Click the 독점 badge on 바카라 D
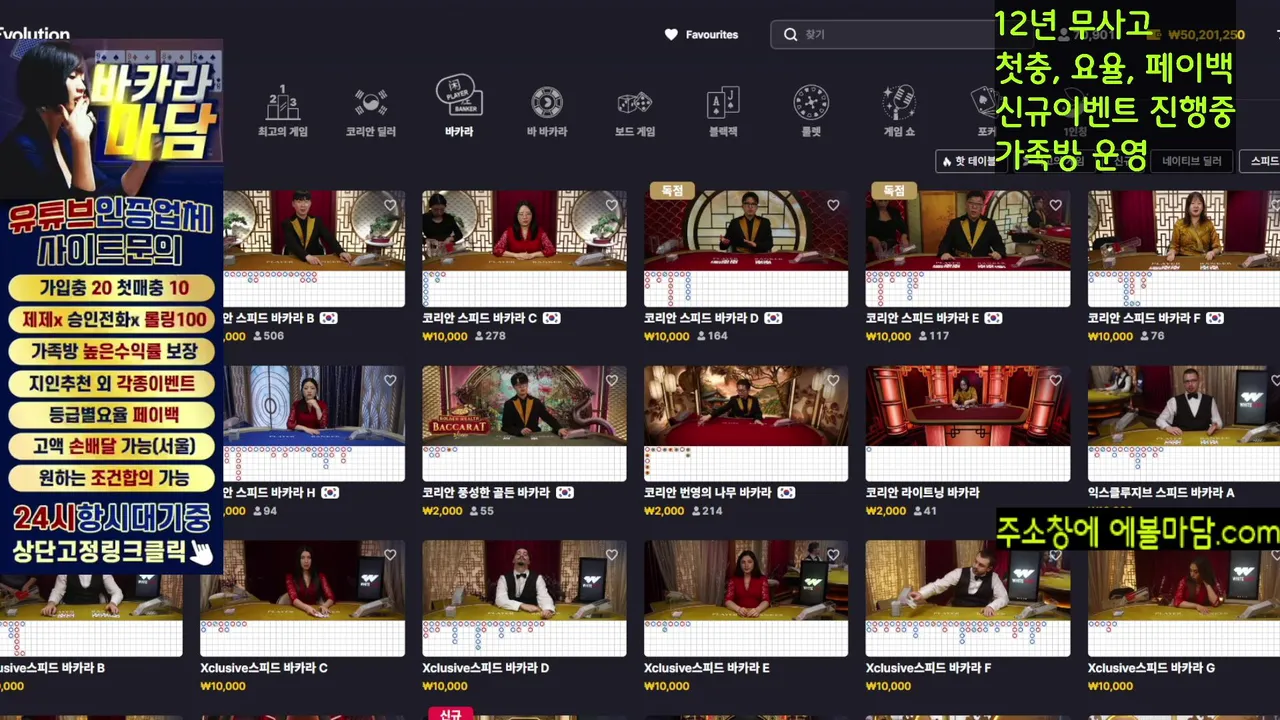This screenshot has height=720, width=1280. 672,190
